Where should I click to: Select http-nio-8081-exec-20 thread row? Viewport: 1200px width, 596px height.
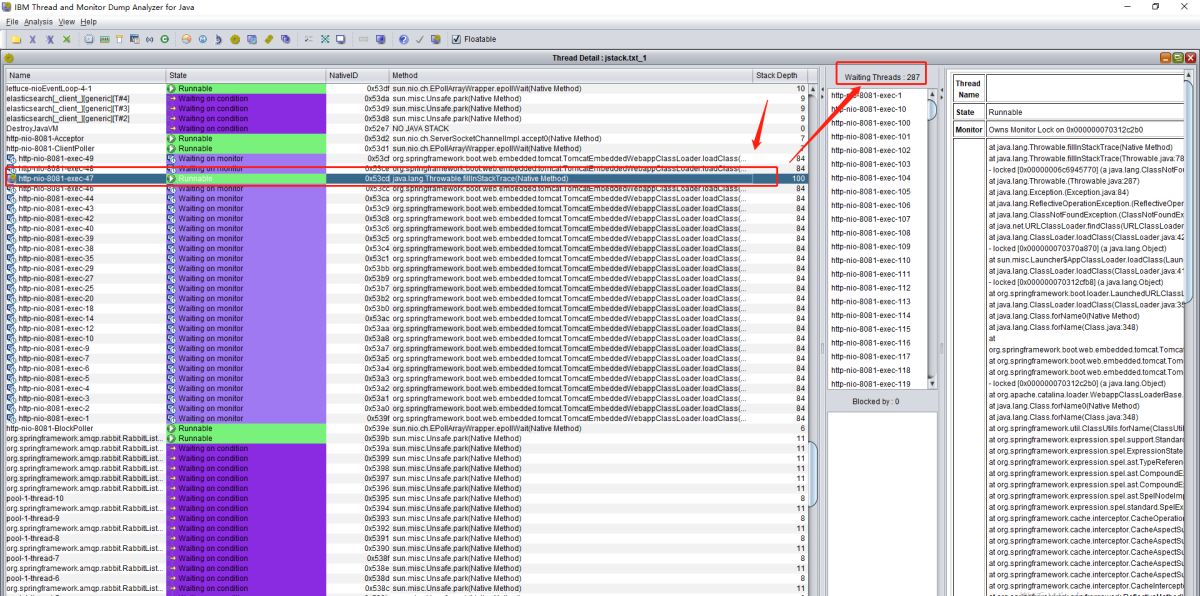406,299
